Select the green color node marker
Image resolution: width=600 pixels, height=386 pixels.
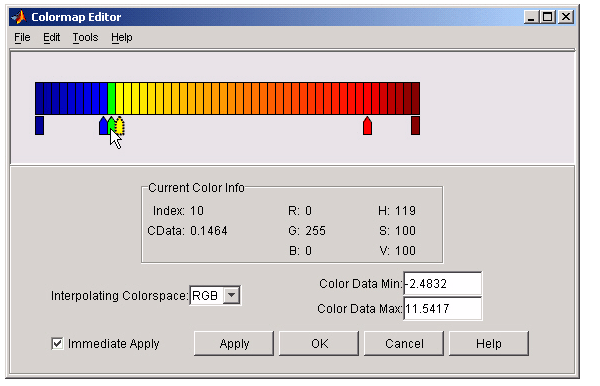111,123
